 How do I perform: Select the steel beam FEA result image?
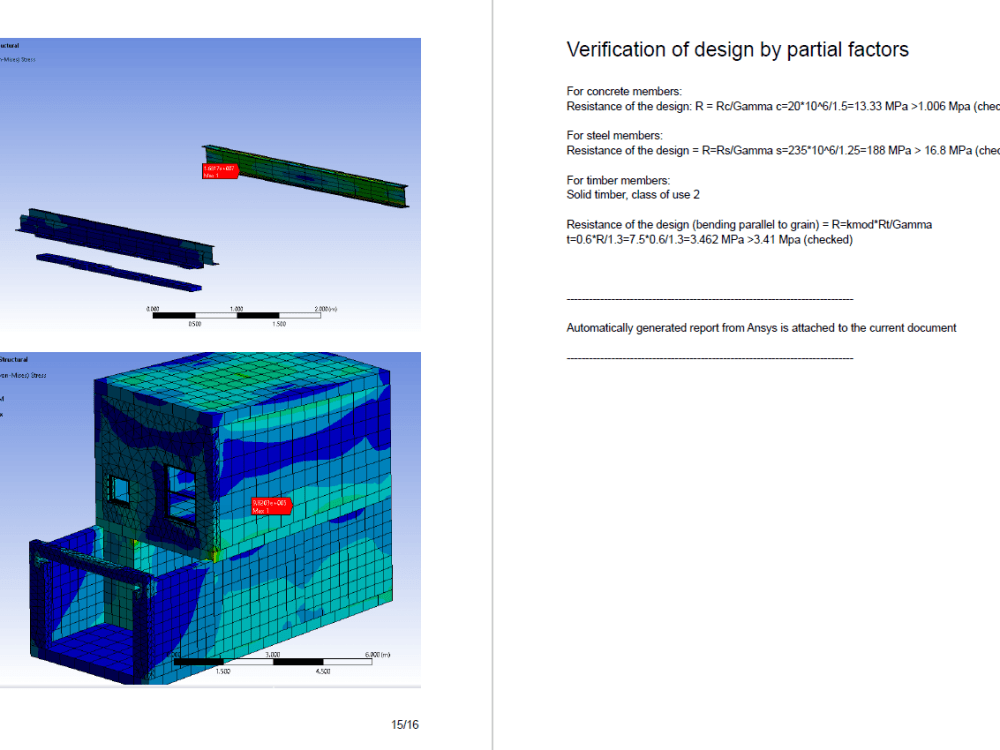click(210, 187)
